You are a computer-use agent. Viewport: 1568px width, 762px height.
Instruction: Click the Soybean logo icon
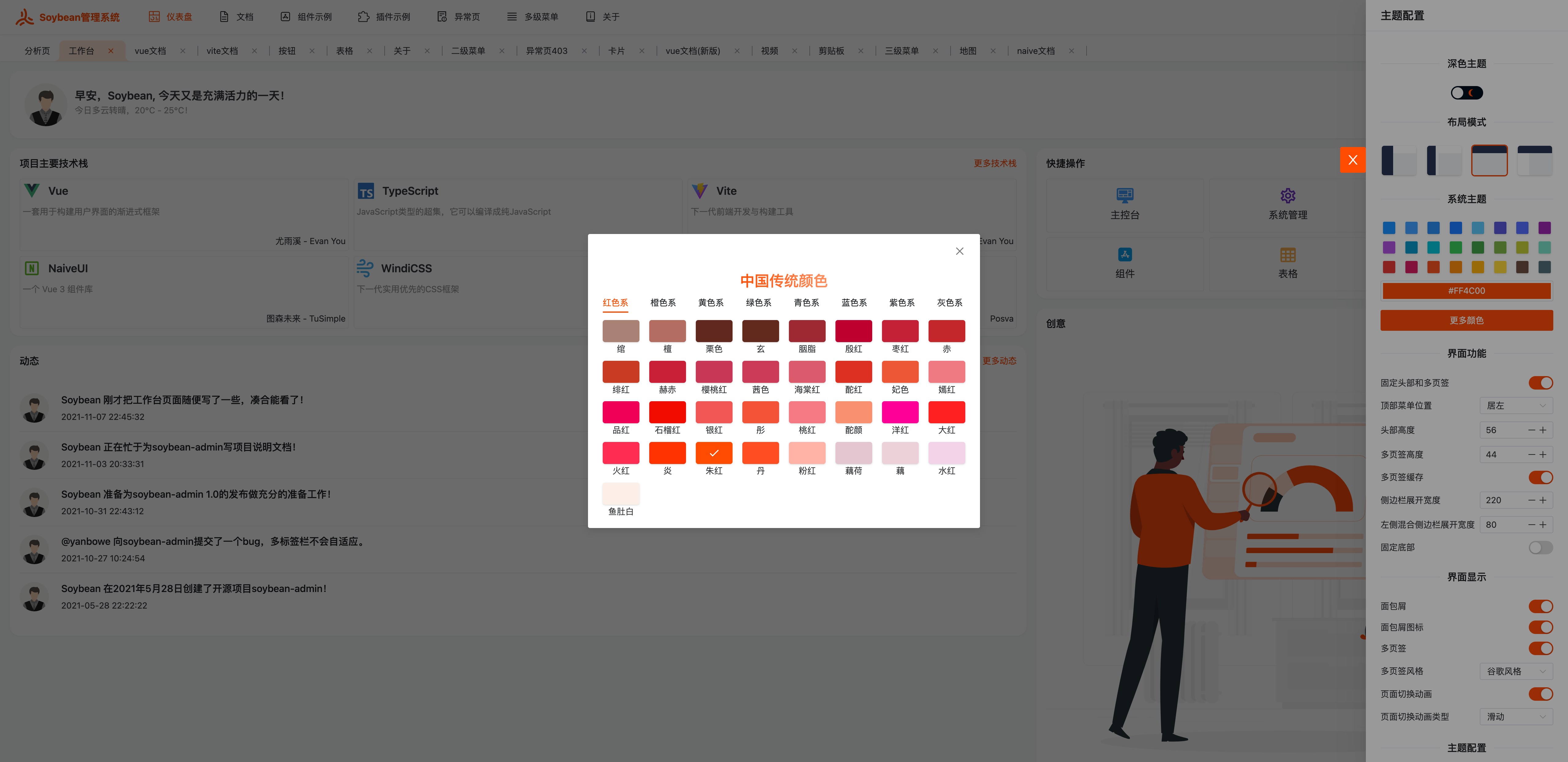point(24,17)
